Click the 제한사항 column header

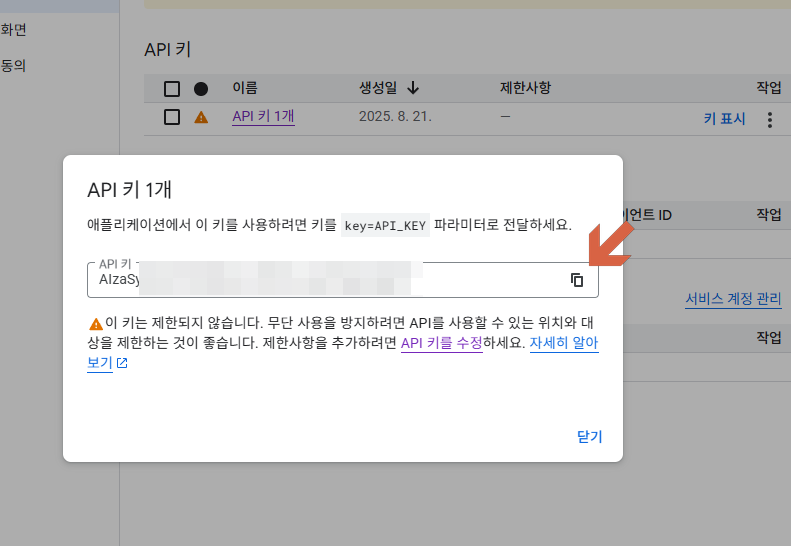tap(525, 88)
